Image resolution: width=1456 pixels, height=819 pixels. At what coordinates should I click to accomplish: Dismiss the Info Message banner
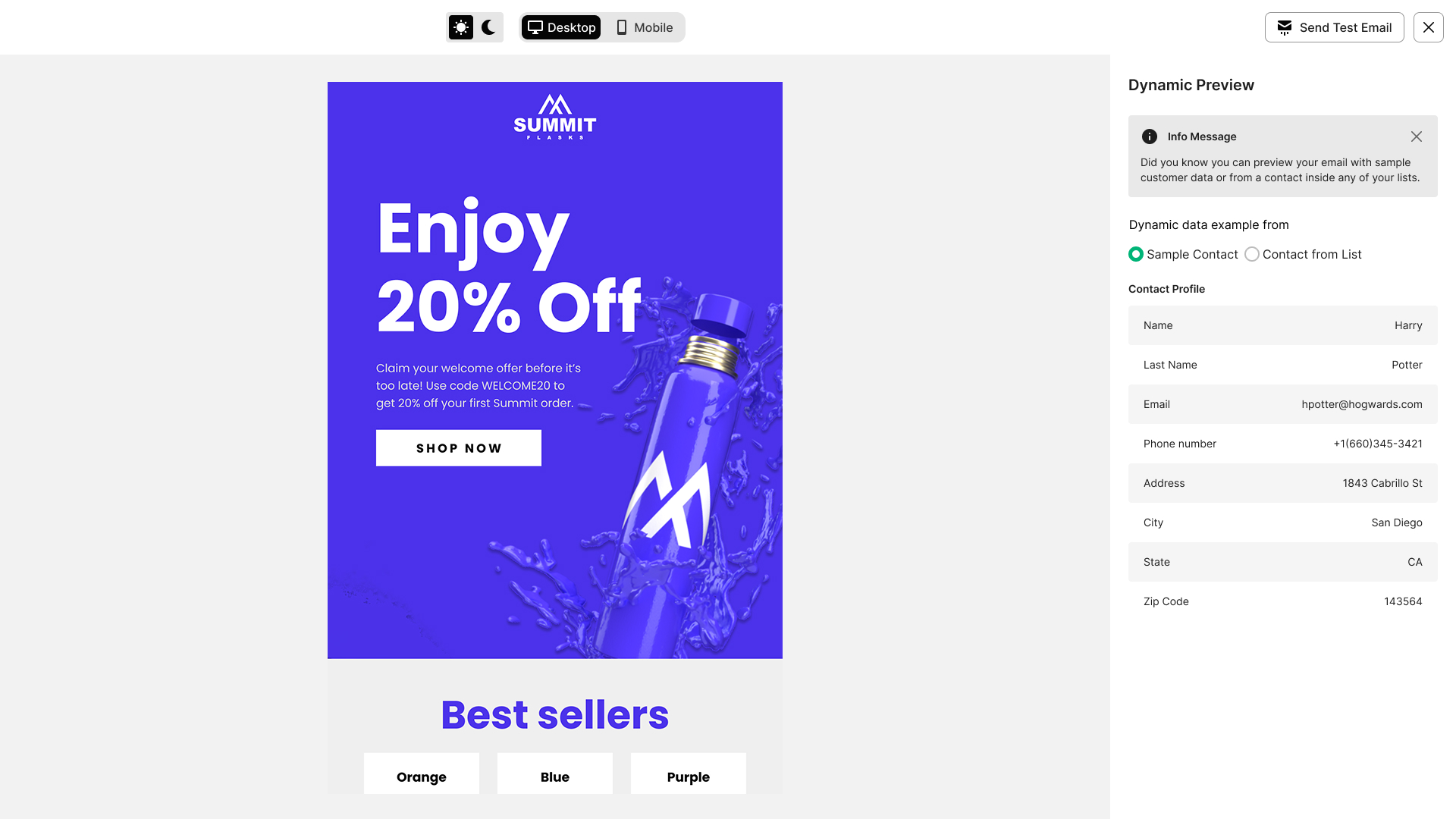click(1416, 136)
